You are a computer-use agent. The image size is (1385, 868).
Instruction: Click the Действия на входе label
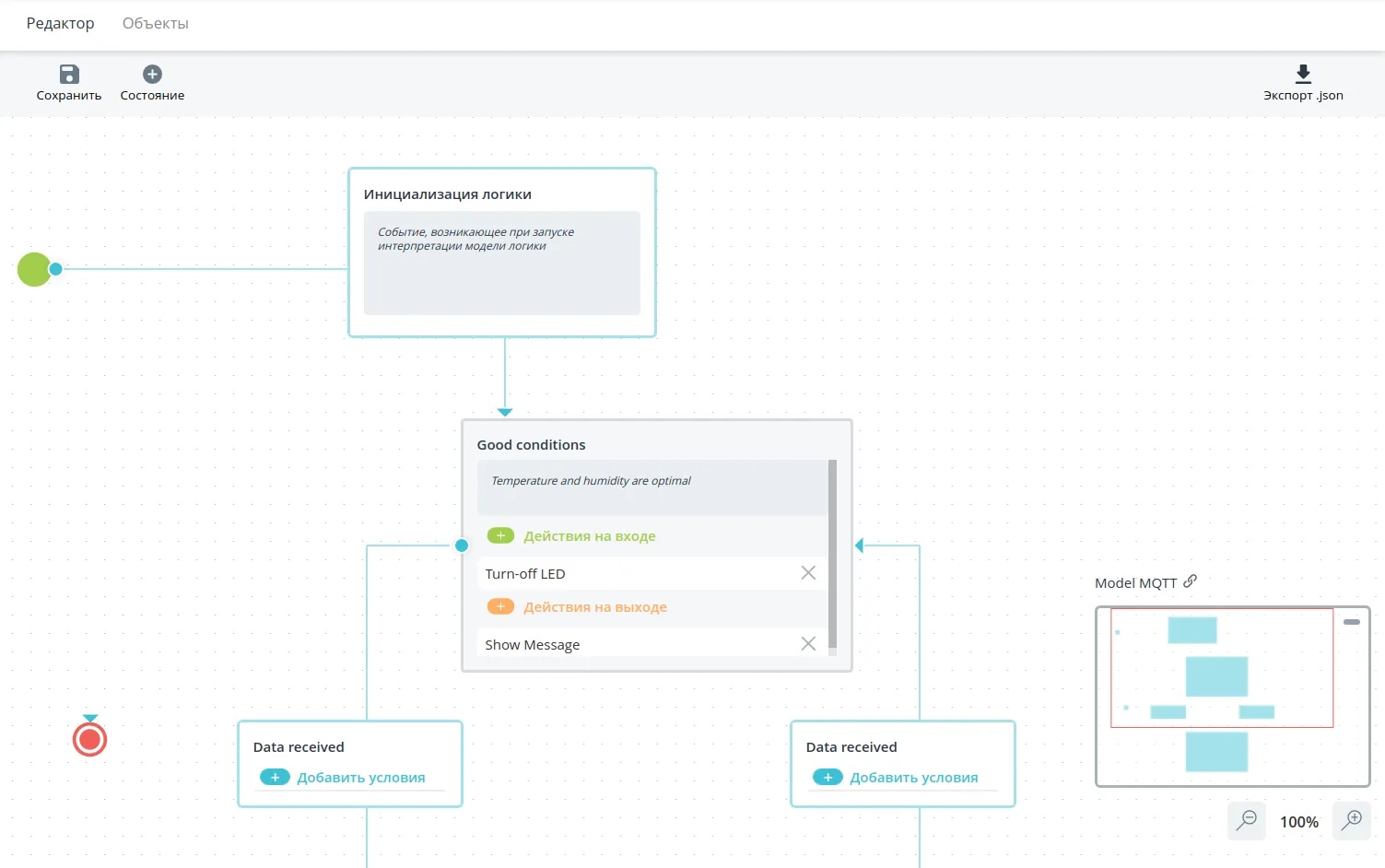590,535
